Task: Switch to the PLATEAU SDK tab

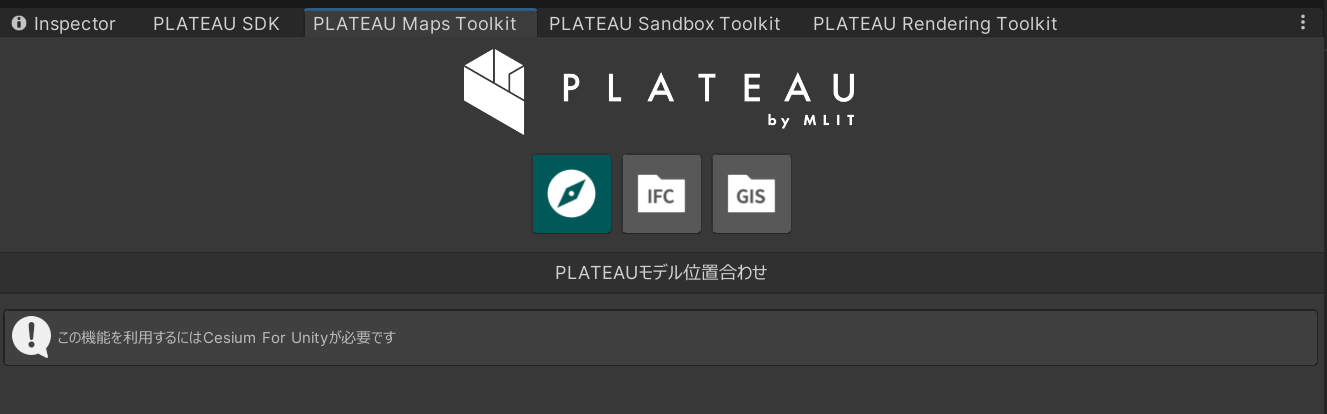Action: [216, 24]
